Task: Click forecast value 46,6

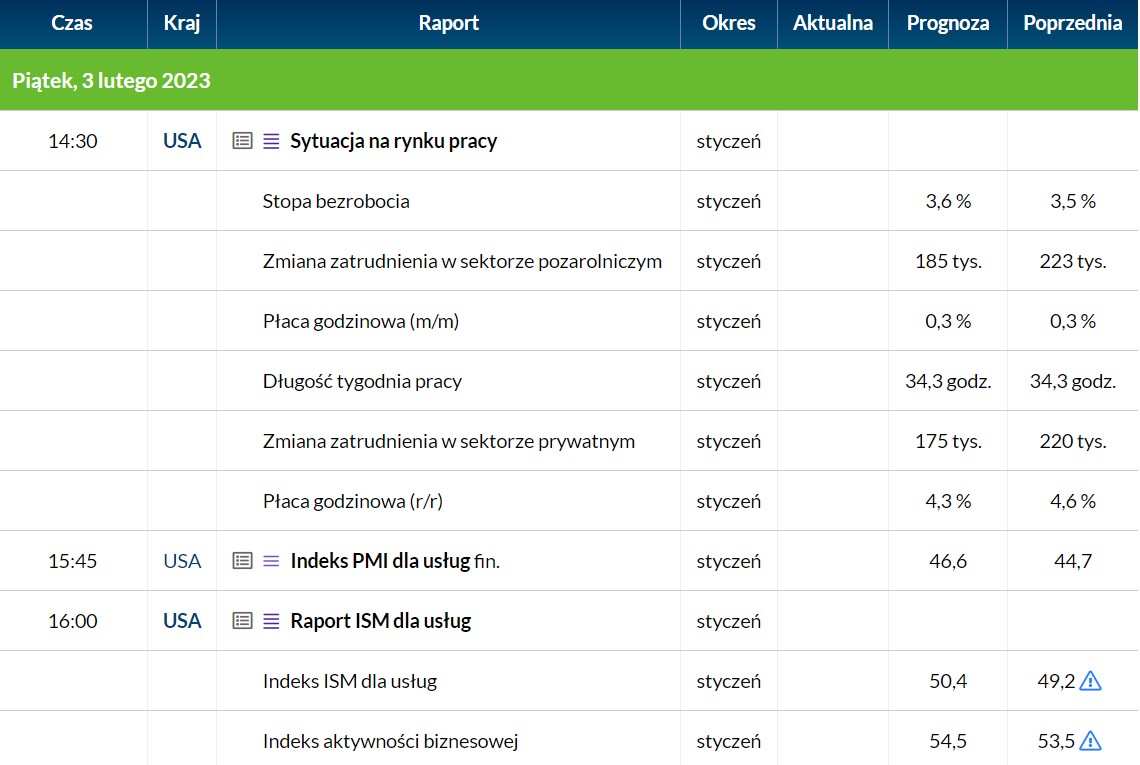Action: (x=948, y=561)
